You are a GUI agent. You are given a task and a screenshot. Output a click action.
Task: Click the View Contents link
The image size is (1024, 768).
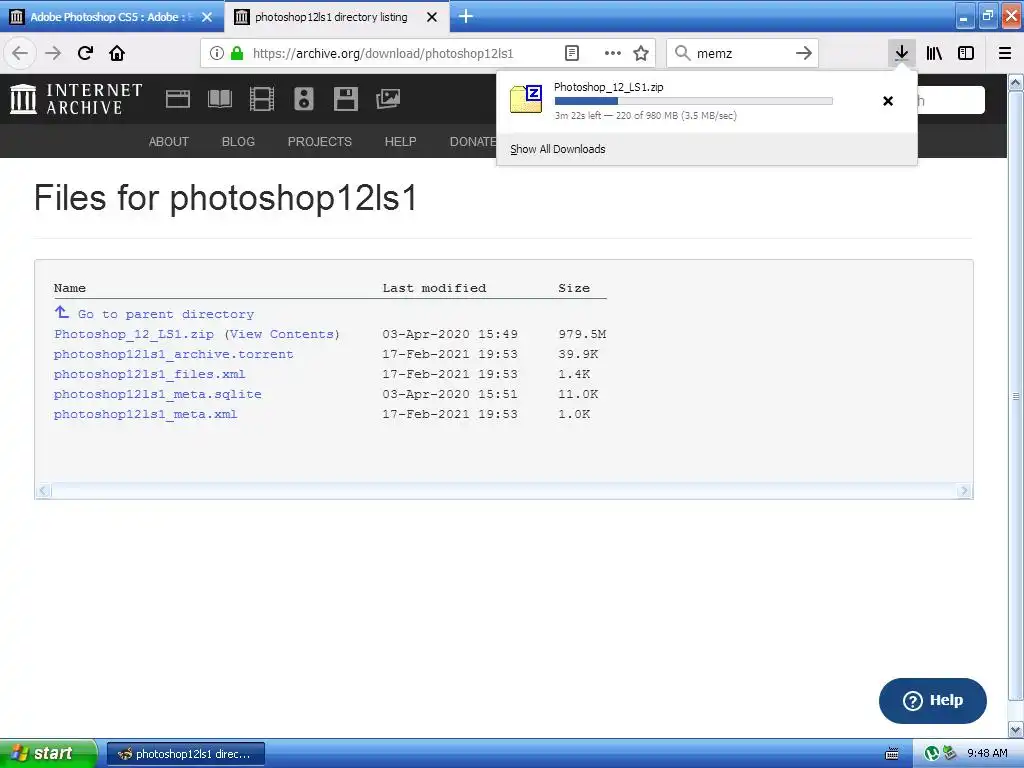tap(282, 334)
